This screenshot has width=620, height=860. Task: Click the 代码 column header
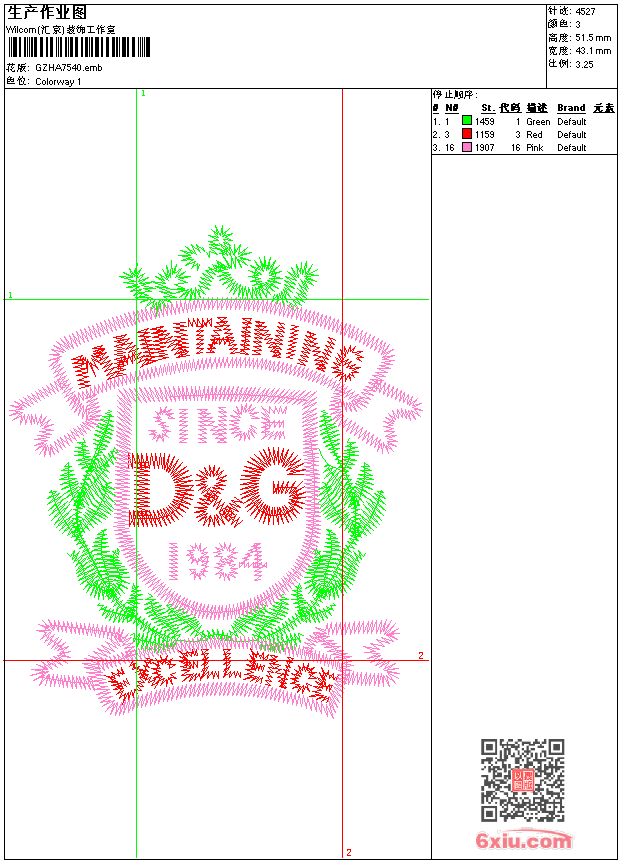click(x=510, y=108)
